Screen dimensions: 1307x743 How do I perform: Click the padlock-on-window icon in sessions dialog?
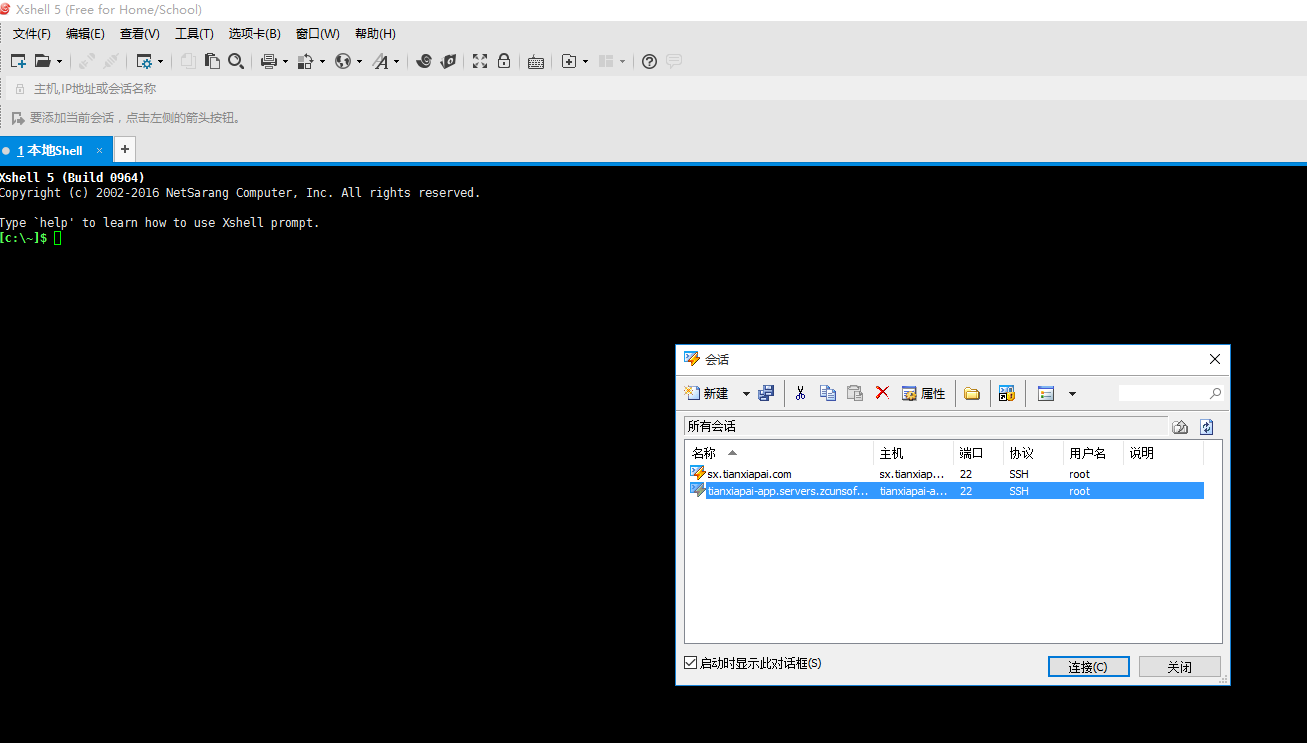pos(1007,394)
